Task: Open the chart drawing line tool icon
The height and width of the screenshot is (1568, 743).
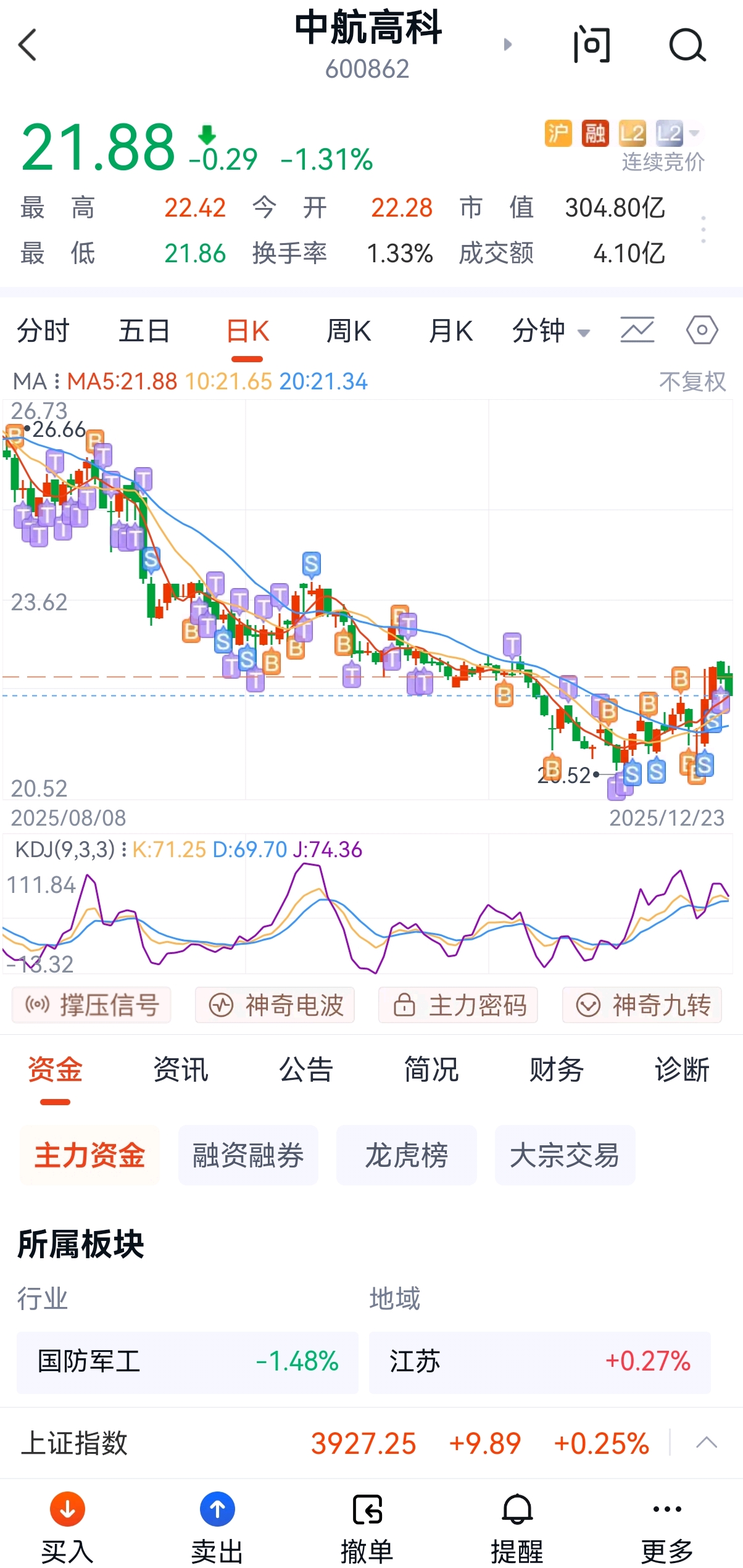Action: click(x=637, y=330)
